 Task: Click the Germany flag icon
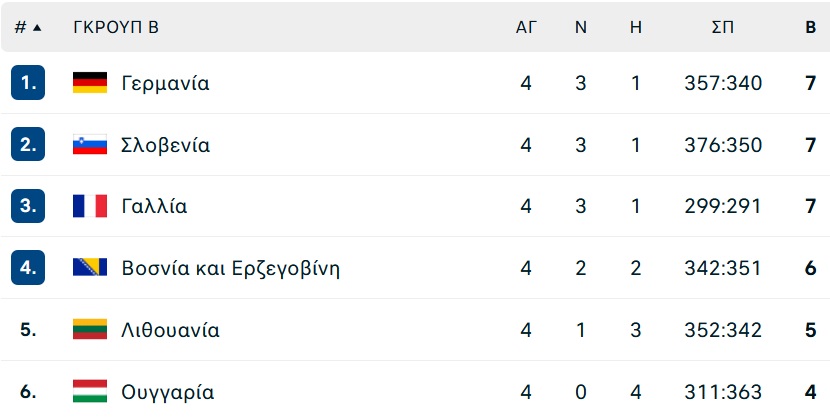(90, 83)
